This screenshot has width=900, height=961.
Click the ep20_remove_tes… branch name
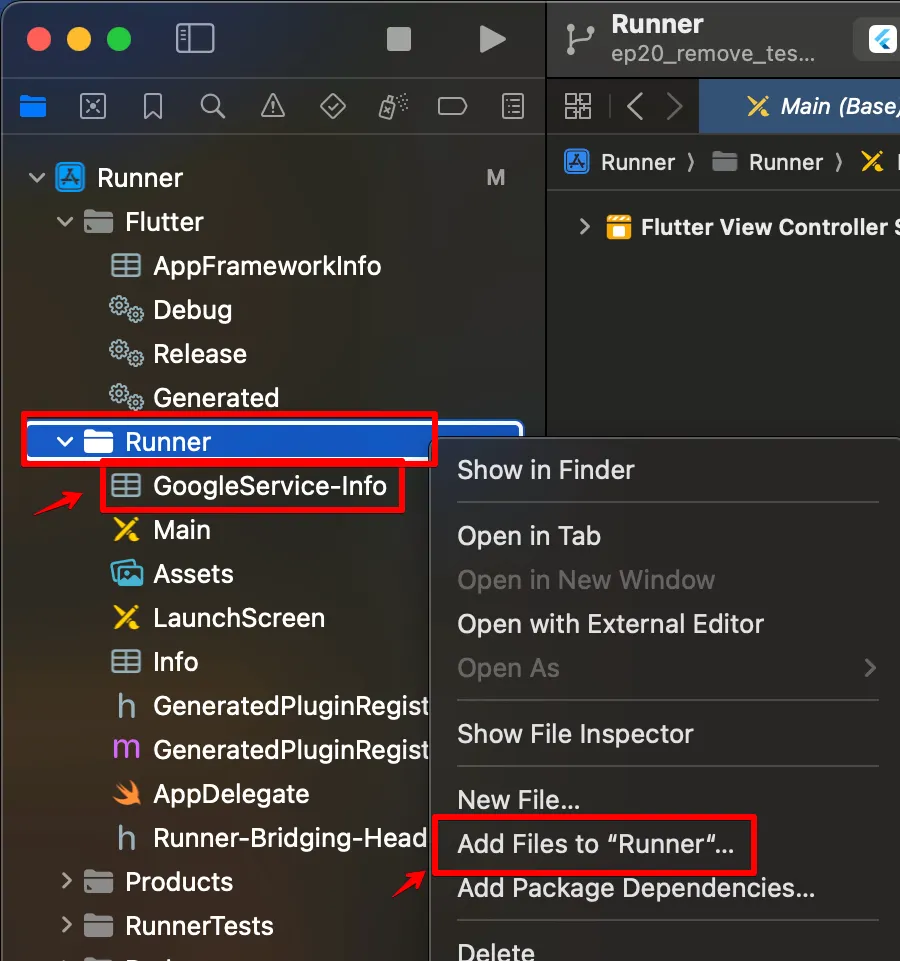[x=712, y=54]
